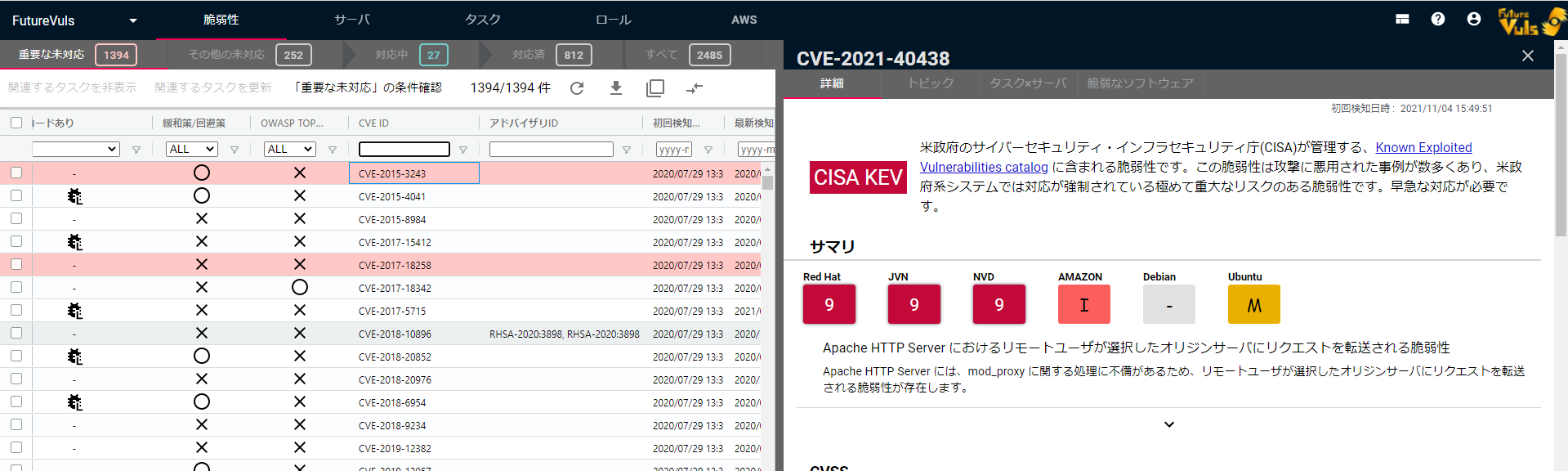Select the その他の未対応 252 filter

[250, 55]
